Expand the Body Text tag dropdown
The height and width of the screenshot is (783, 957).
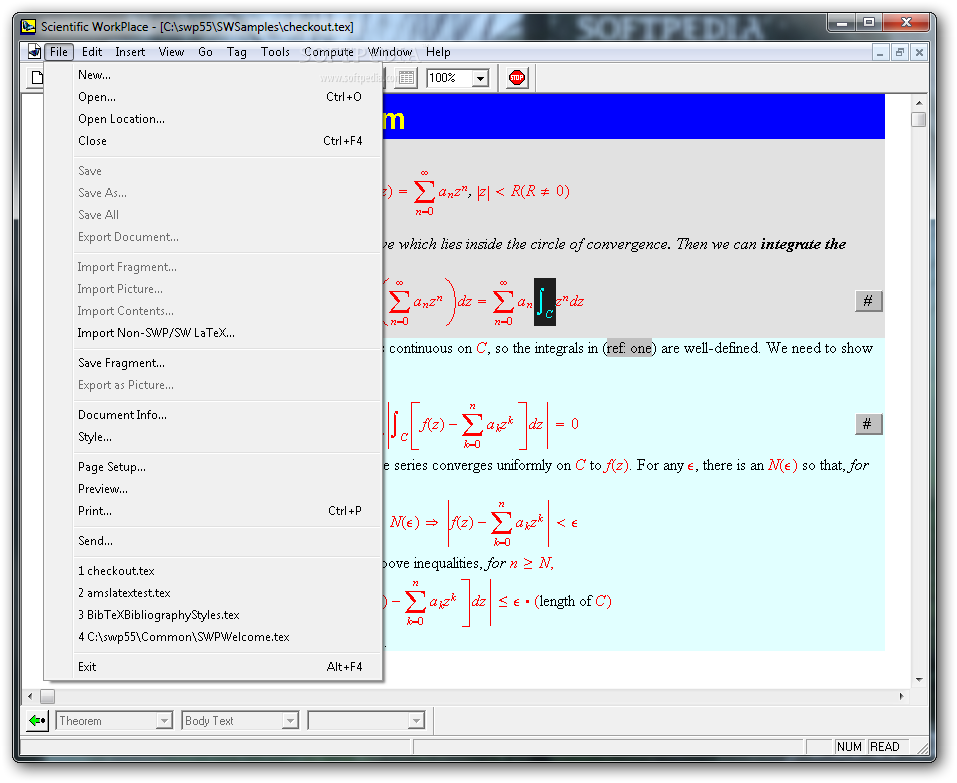coord(290,721)
